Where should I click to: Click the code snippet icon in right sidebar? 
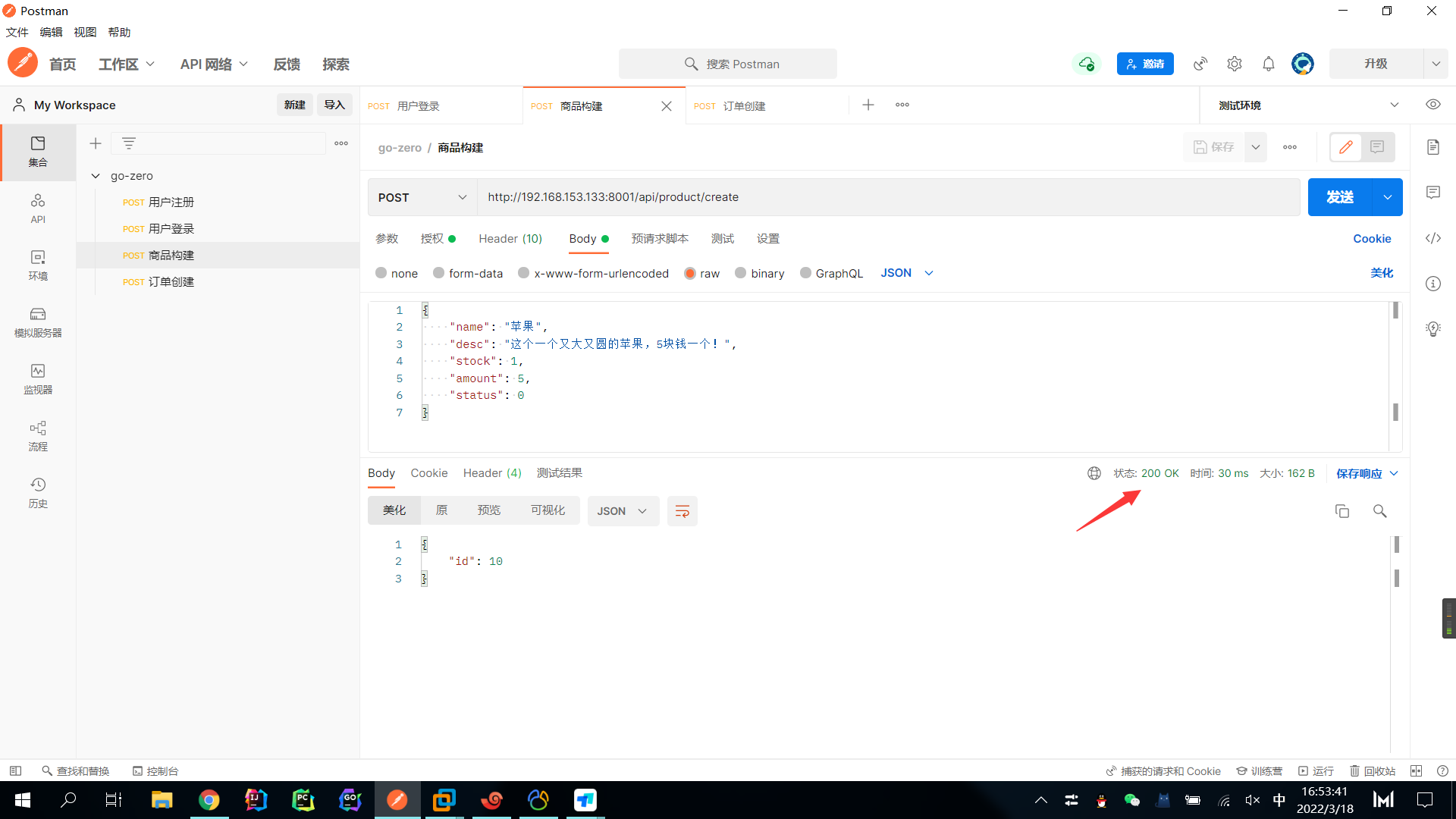pyautogui.click(x=1432, y=238)
